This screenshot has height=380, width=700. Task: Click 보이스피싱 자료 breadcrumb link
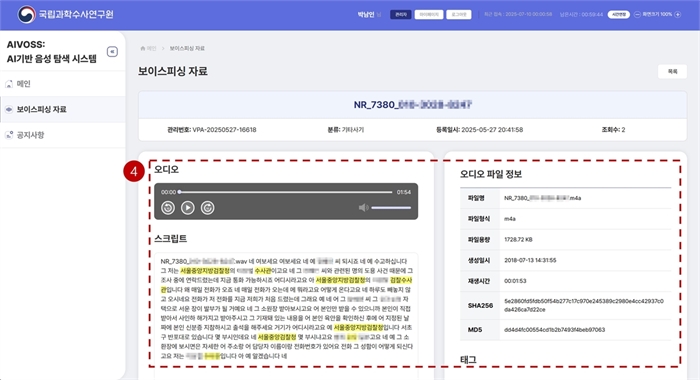187,48
